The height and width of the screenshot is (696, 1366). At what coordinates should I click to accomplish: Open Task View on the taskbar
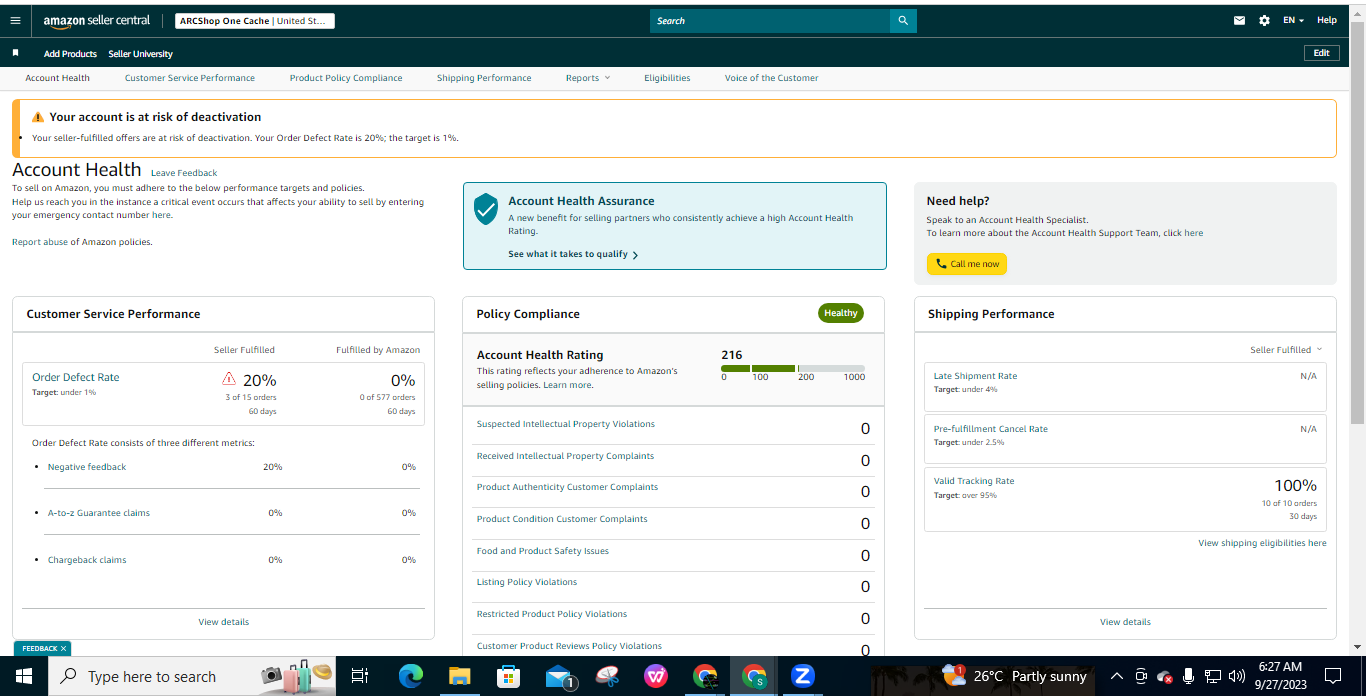click(x=360, y=676)
